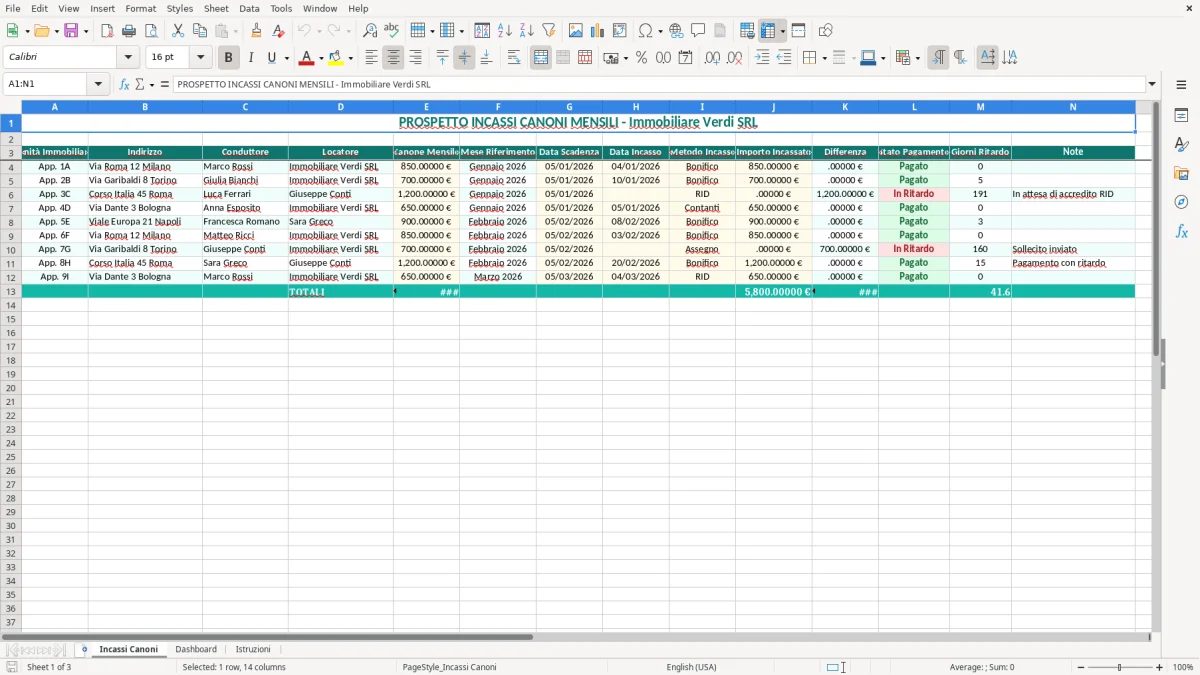The height and width of the screenshot is (675, 1200).
Task: Open the Background Color dropdown arrow
Action: coord(350,58)
